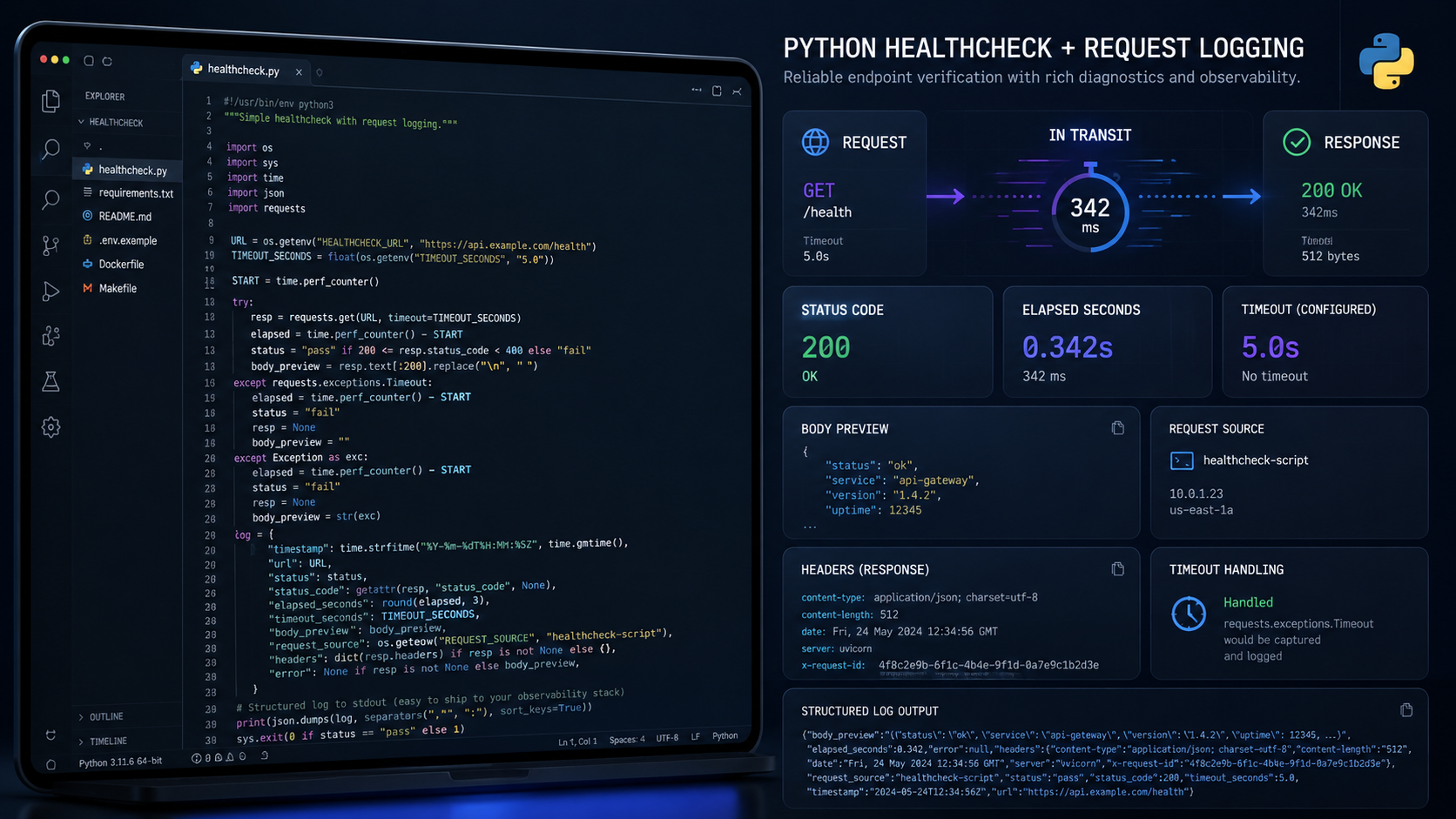Image resolution: width=1456 pixels, height=819 pixels.
Task: Click the split editor layout icon
Action: [717, 91]
